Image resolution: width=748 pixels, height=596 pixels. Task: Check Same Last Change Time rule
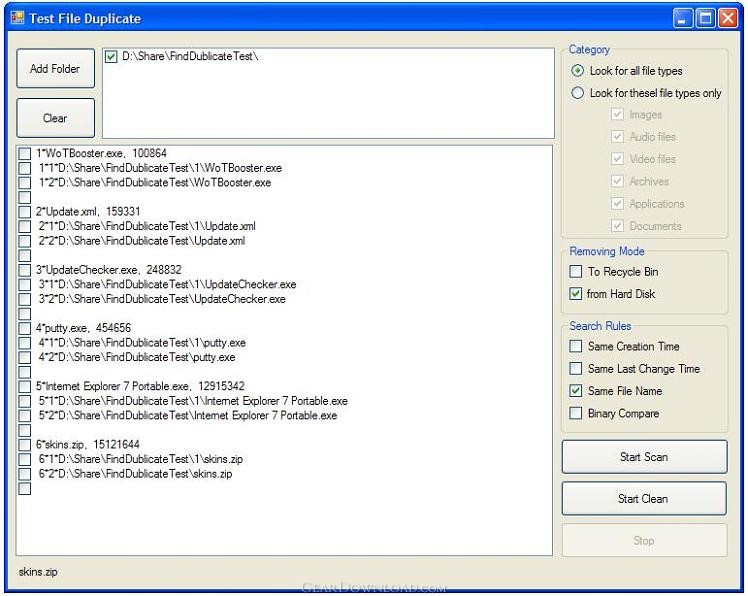(575, 368)
